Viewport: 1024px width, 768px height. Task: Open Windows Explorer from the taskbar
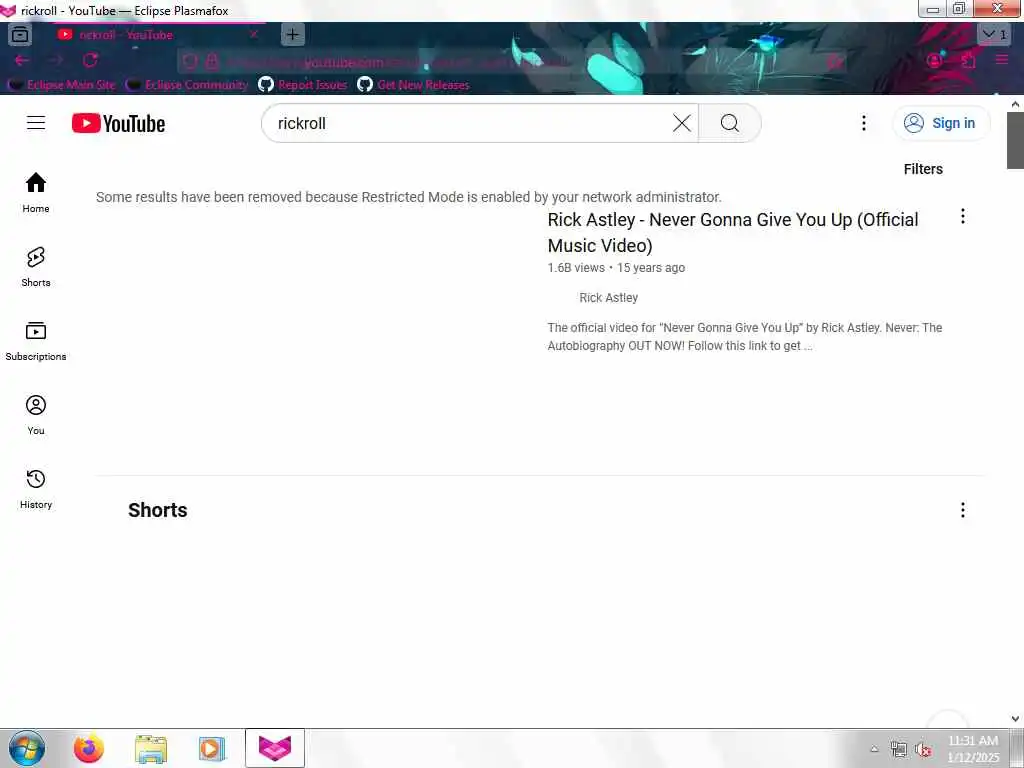click(x=151, y=748)
